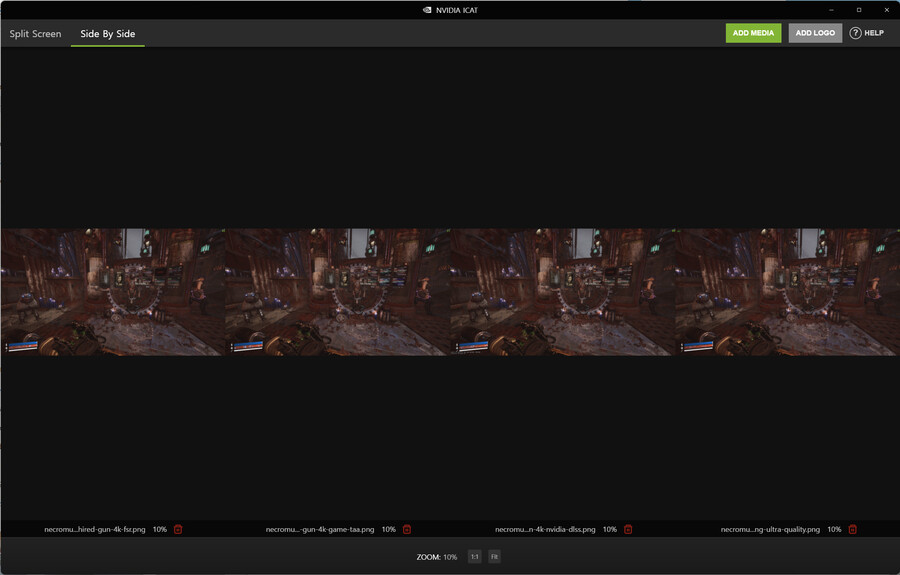Delete the 4k-nvidia-dlss.png media via trash icon

628,529
